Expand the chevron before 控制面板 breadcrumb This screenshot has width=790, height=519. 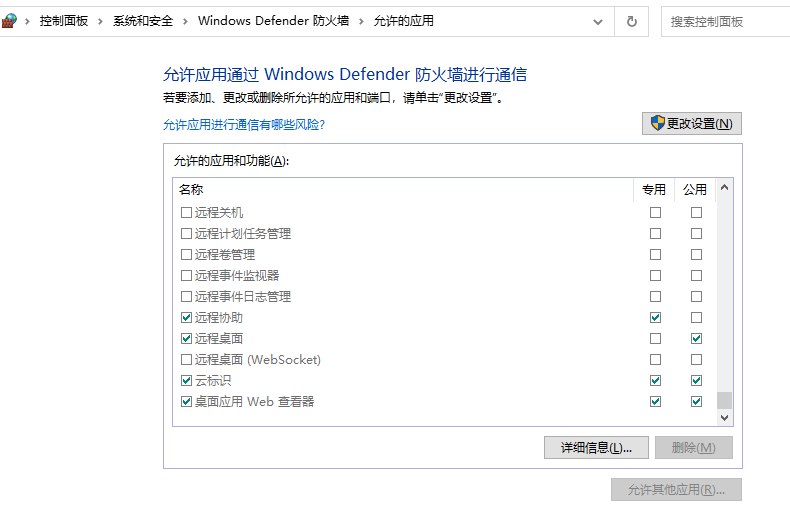(28, 21)
